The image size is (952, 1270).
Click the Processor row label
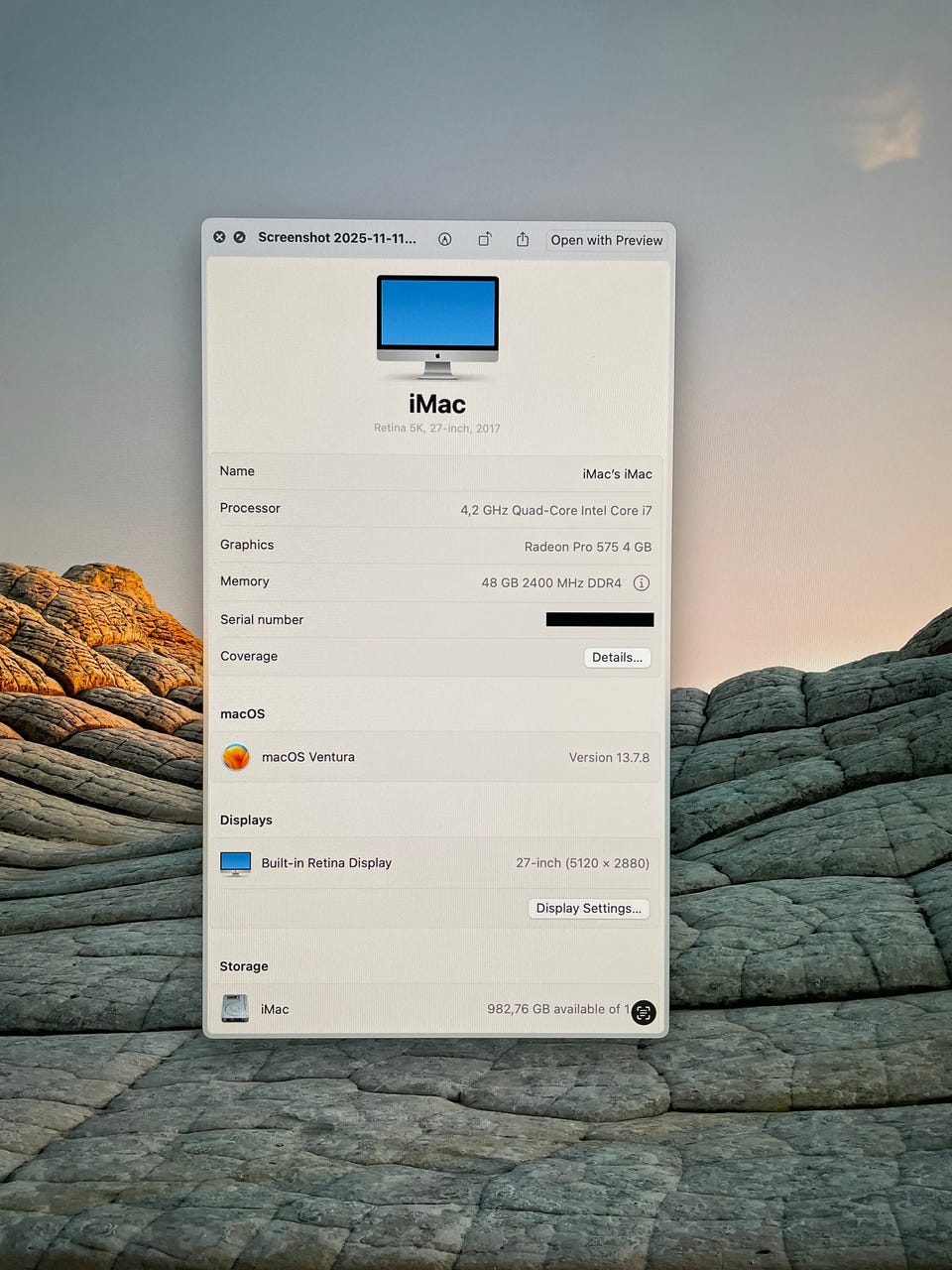point(250,508)
